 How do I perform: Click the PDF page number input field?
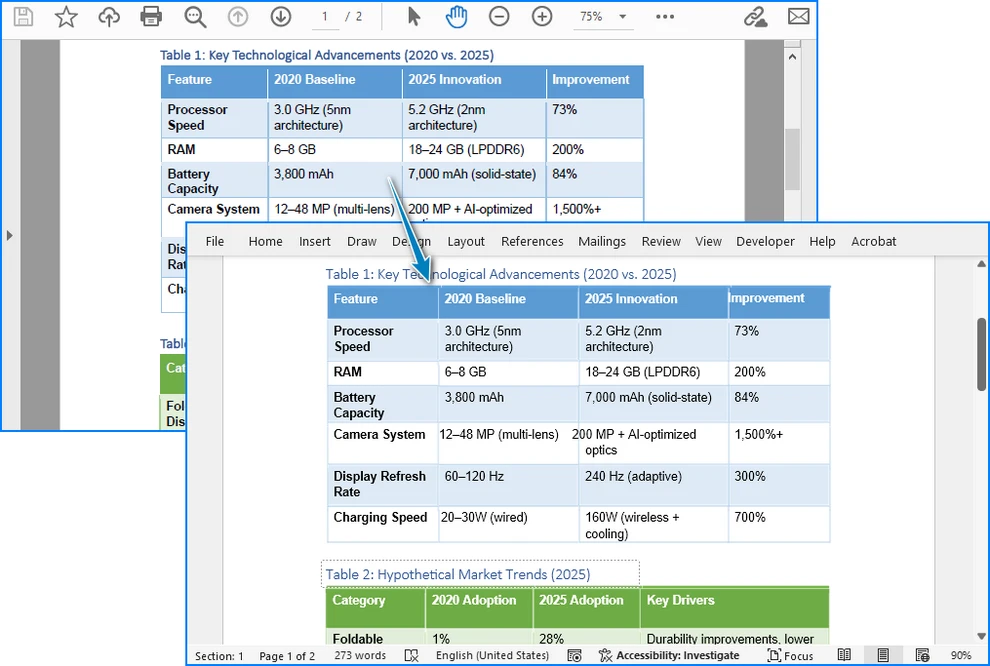pyautogui.click(x=327, y=16)
